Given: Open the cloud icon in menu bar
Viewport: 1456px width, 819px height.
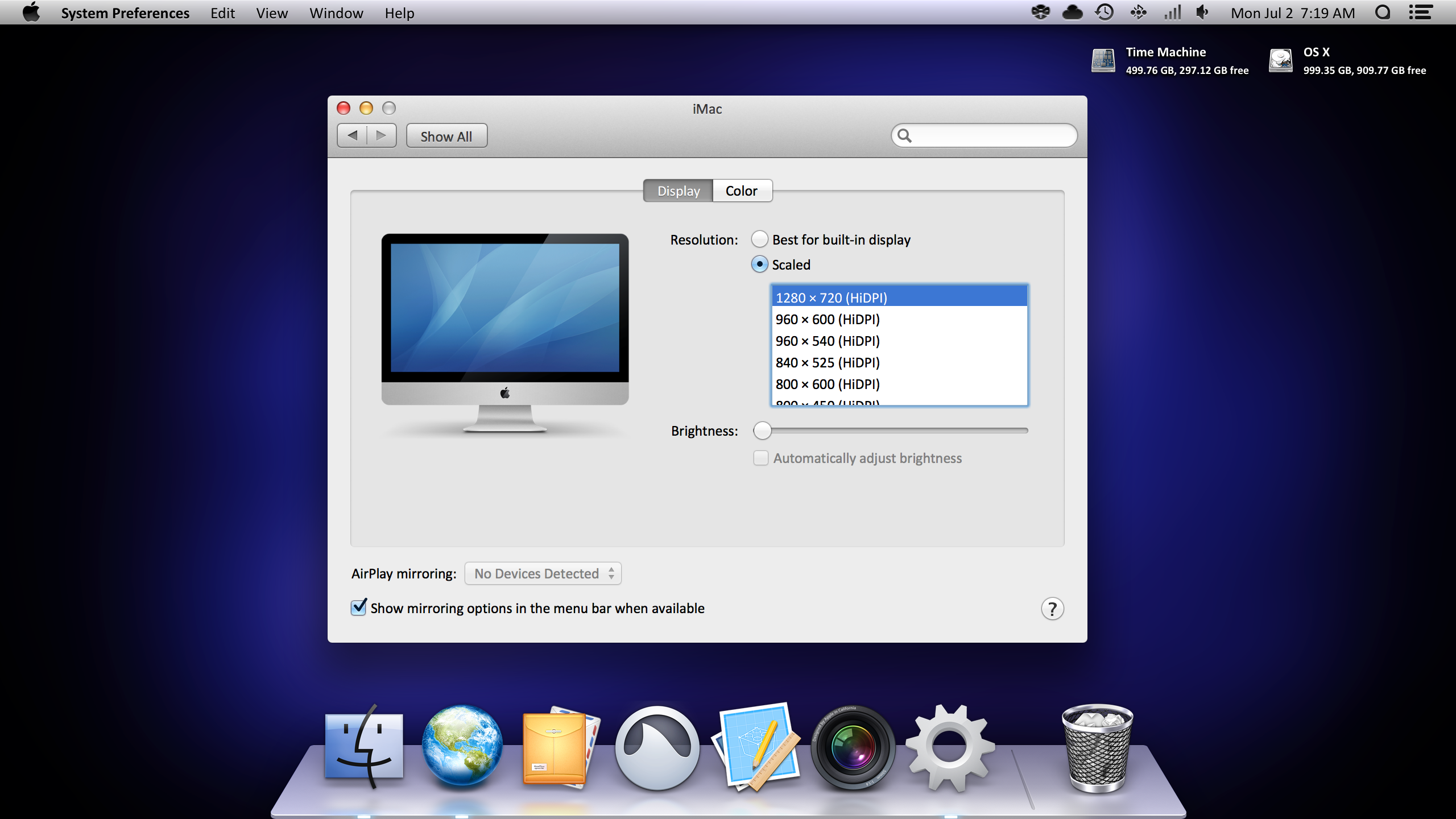Looking at the screenshot, I should [x=1072, y=13].
